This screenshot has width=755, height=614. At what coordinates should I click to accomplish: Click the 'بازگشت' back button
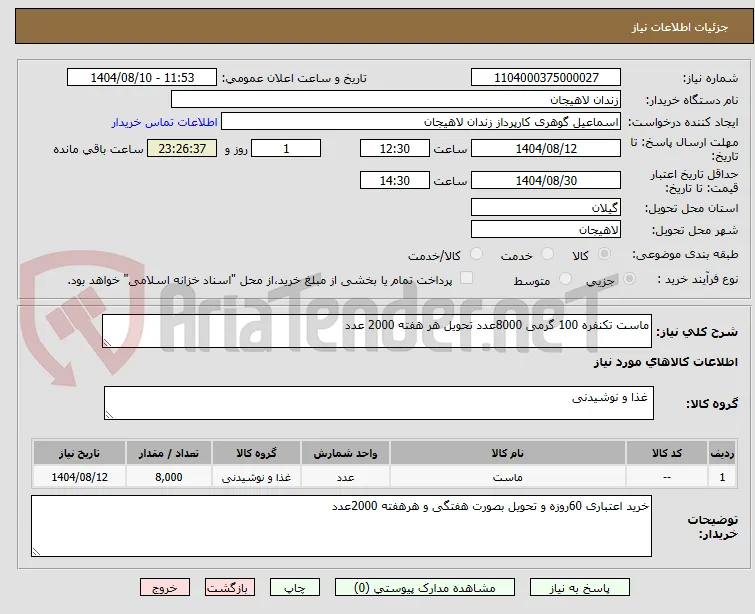coord(230,588)
